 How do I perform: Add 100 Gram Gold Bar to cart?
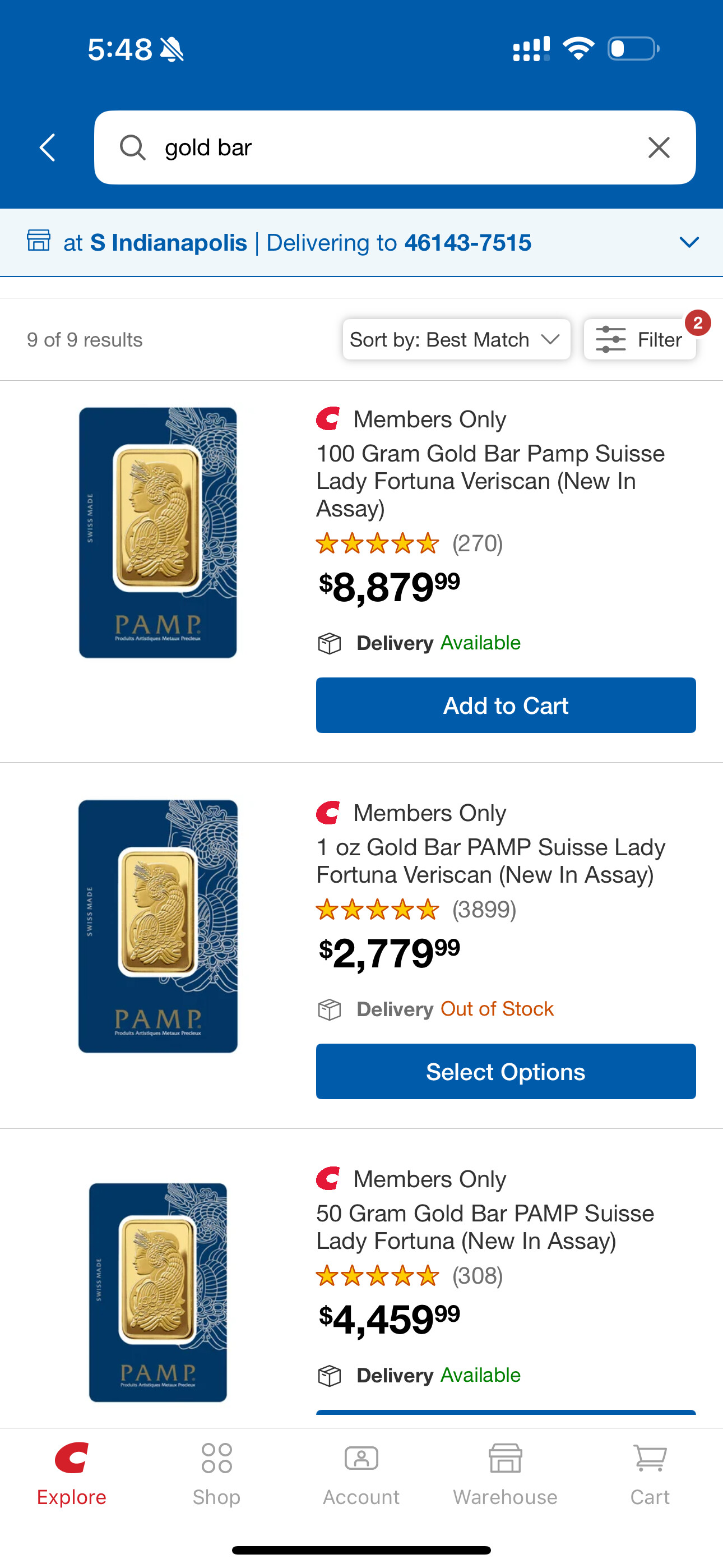[x=505, y=705]
